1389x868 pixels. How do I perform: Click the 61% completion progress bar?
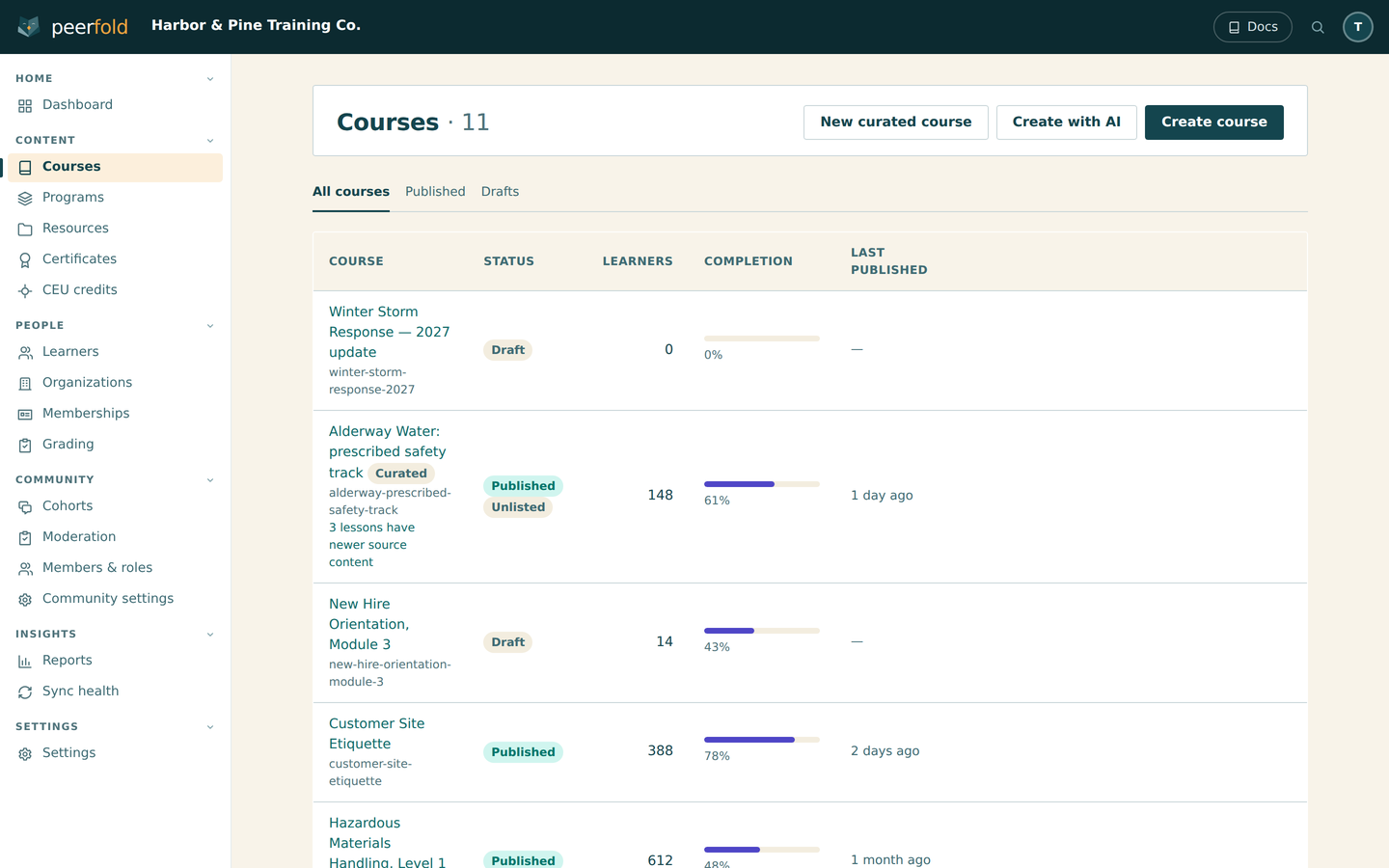(762, 484)
